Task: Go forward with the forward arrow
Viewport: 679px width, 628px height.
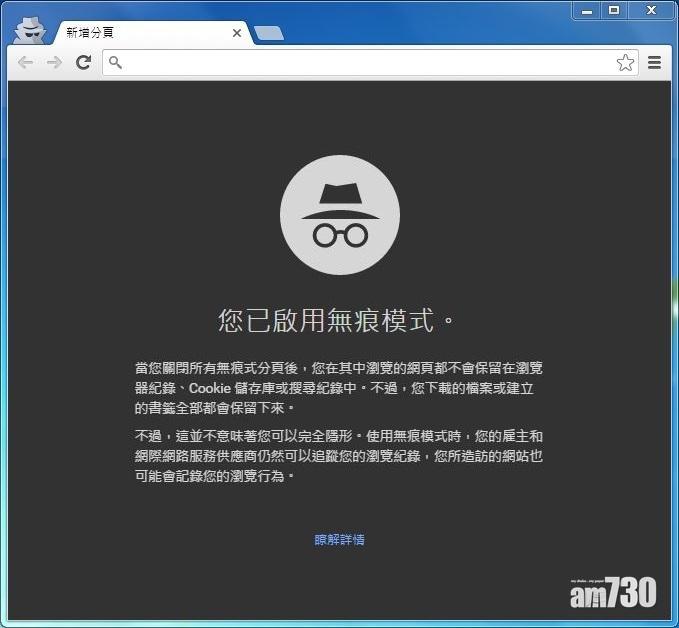Action: [54, 63]
